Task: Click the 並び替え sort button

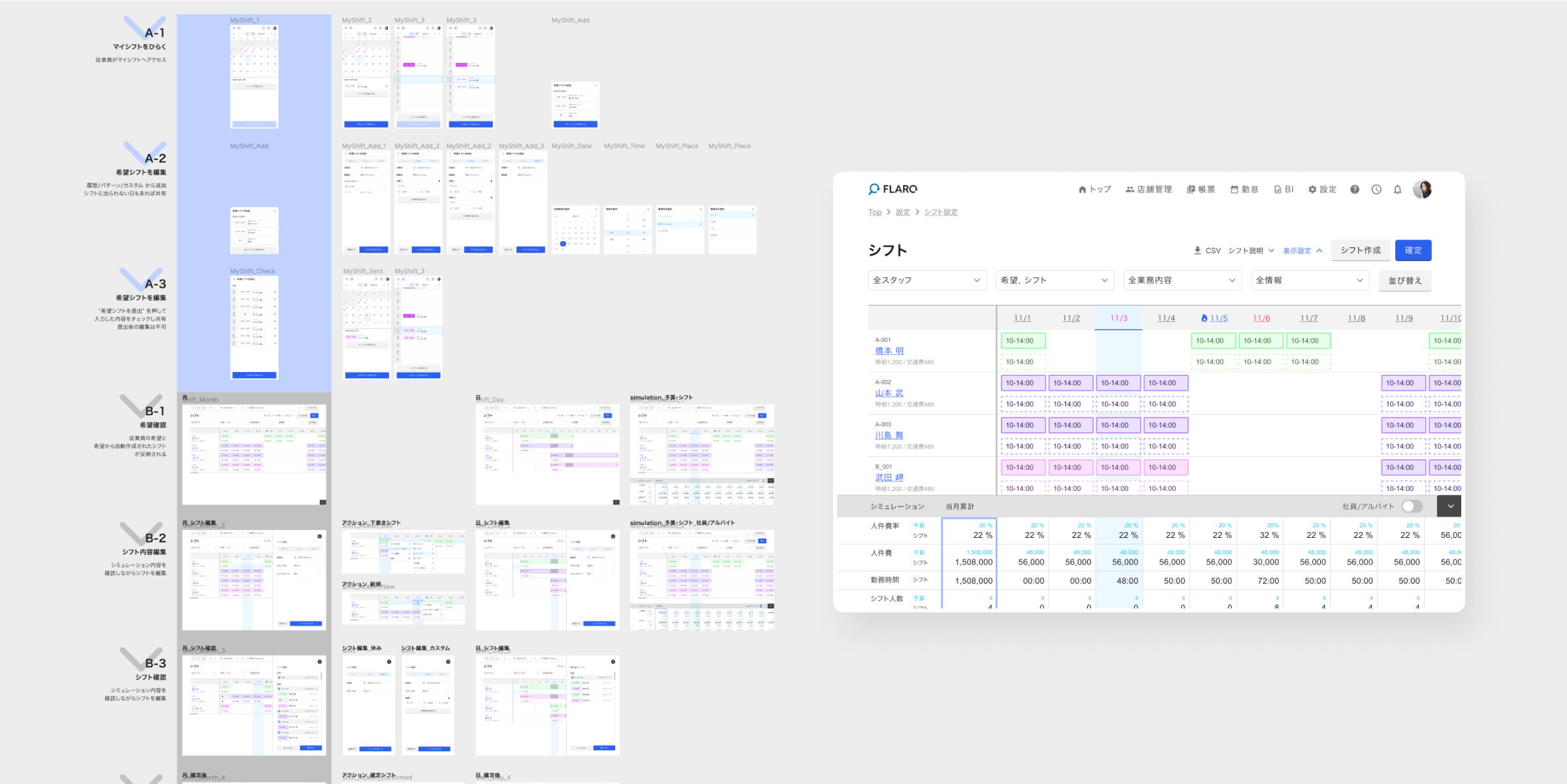Action: click(x=1405, y=280)
